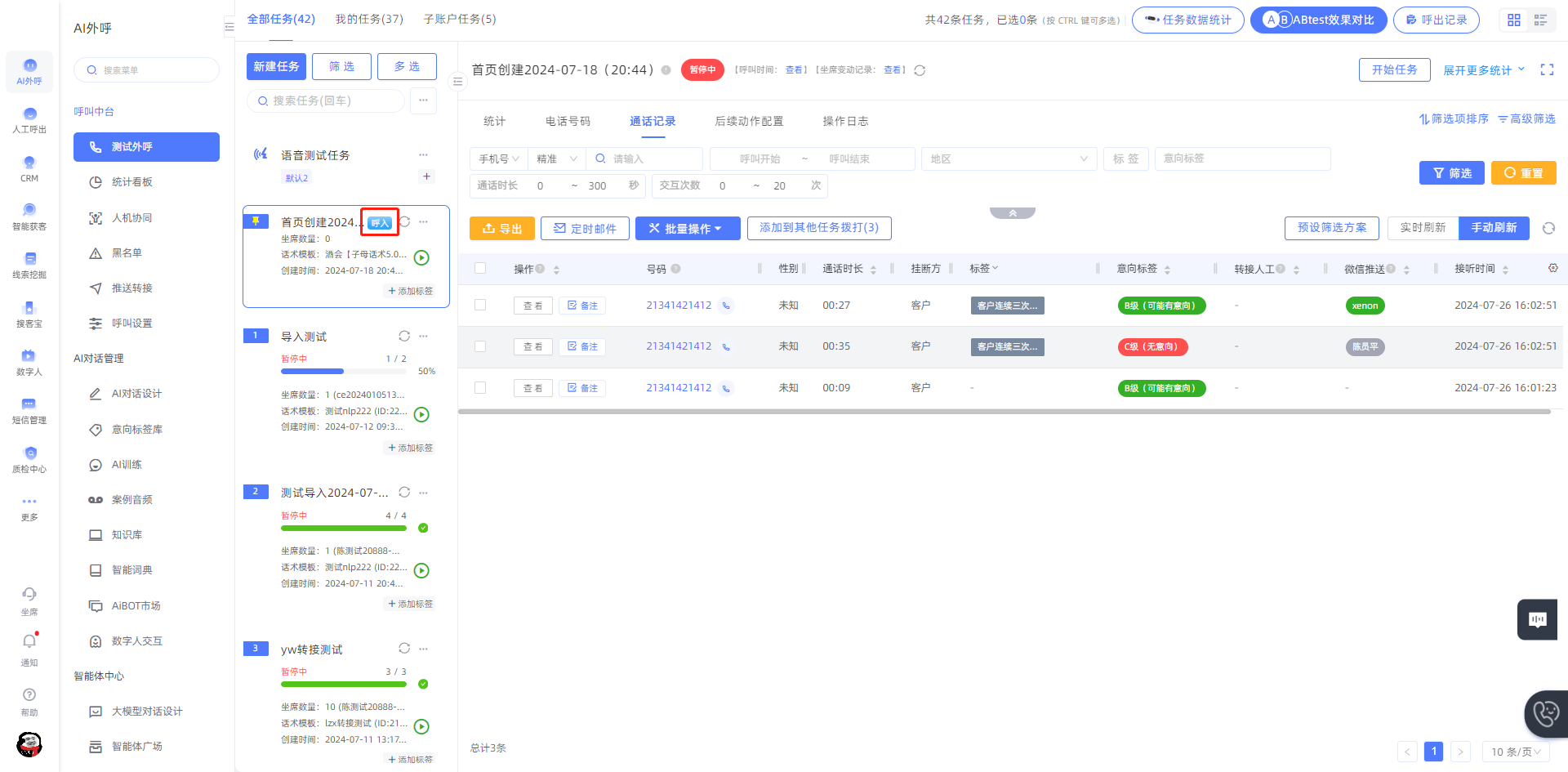Open floating customer service headset icon
This screenshot has height=772, width=1568.
(1546, 714)
